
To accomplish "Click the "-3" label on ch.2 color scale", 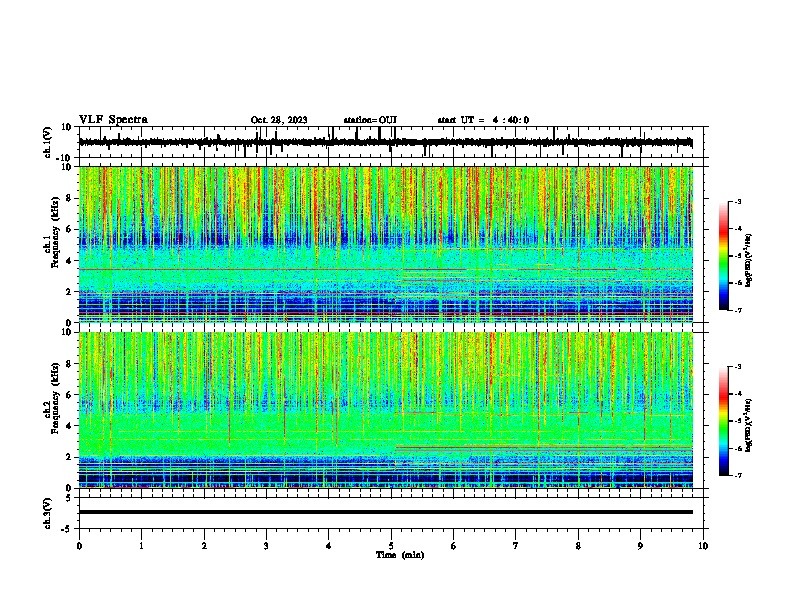I will 737,367.
